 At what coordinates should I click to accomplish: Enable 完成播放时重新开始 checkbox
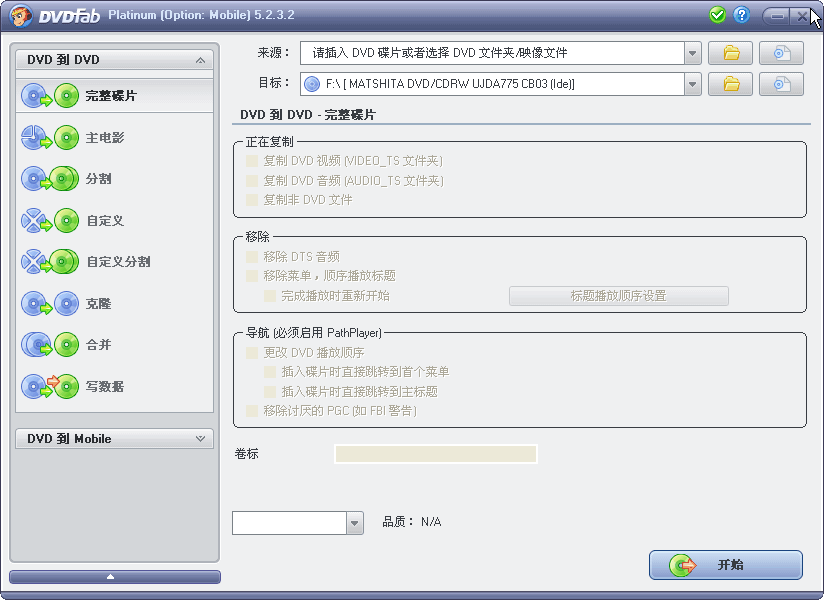click(270, 296)
